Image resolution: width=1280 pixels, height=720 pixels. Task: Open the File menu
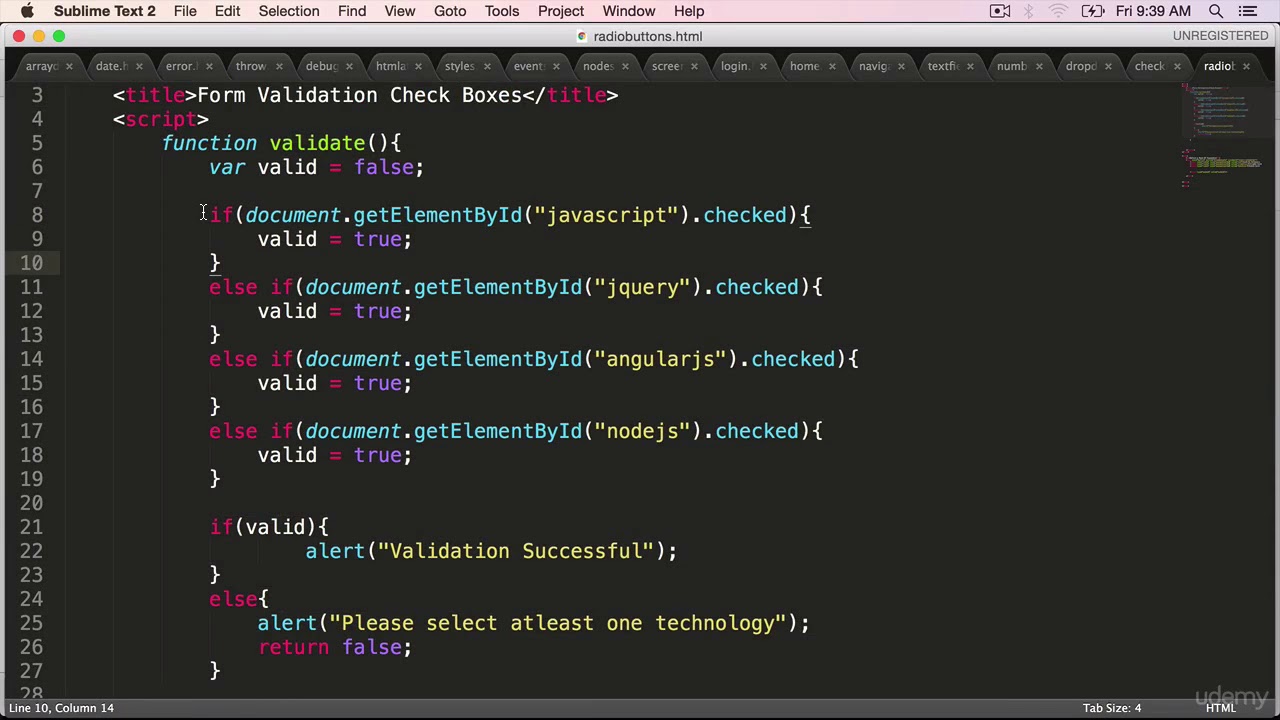coord(185,11)
